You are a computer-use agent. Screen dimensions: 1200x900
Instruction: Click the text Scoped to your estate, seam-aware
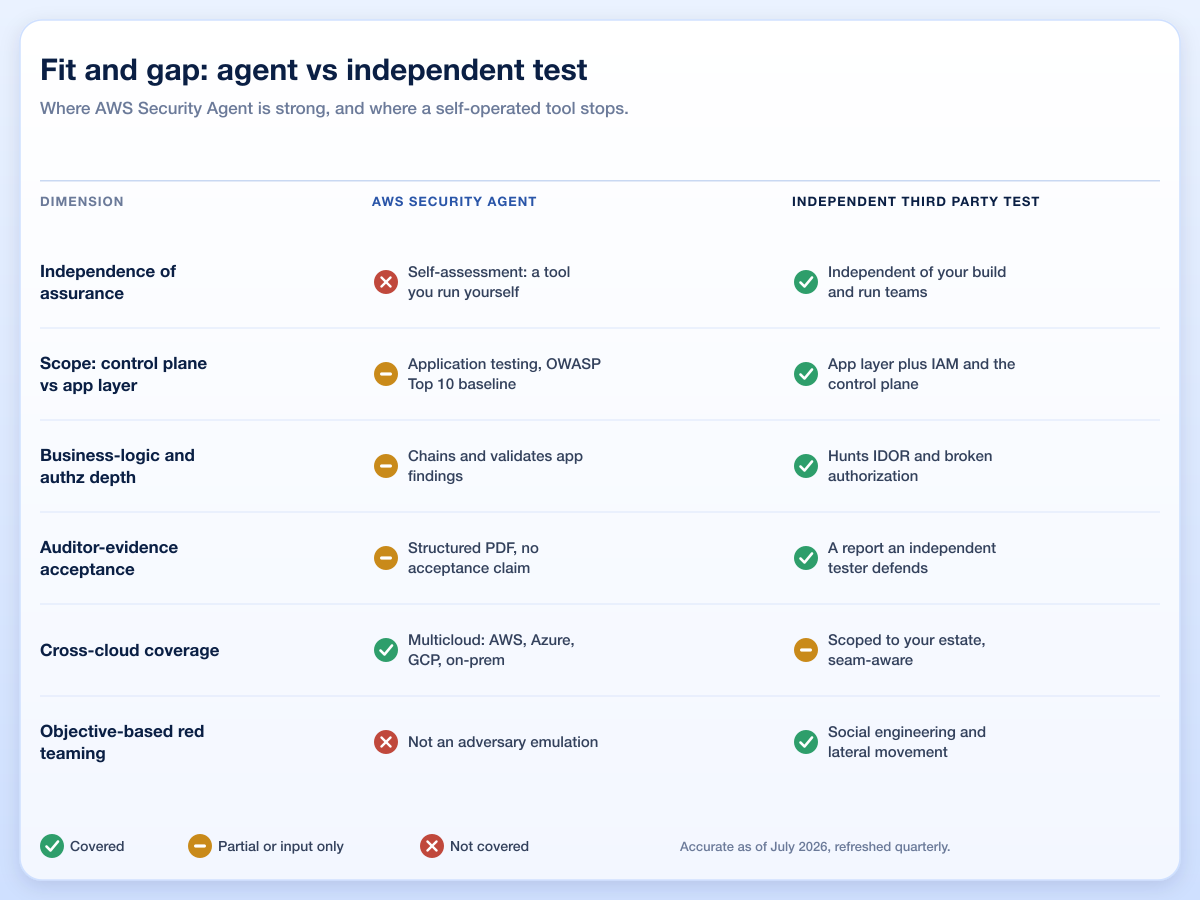point(907,650)
